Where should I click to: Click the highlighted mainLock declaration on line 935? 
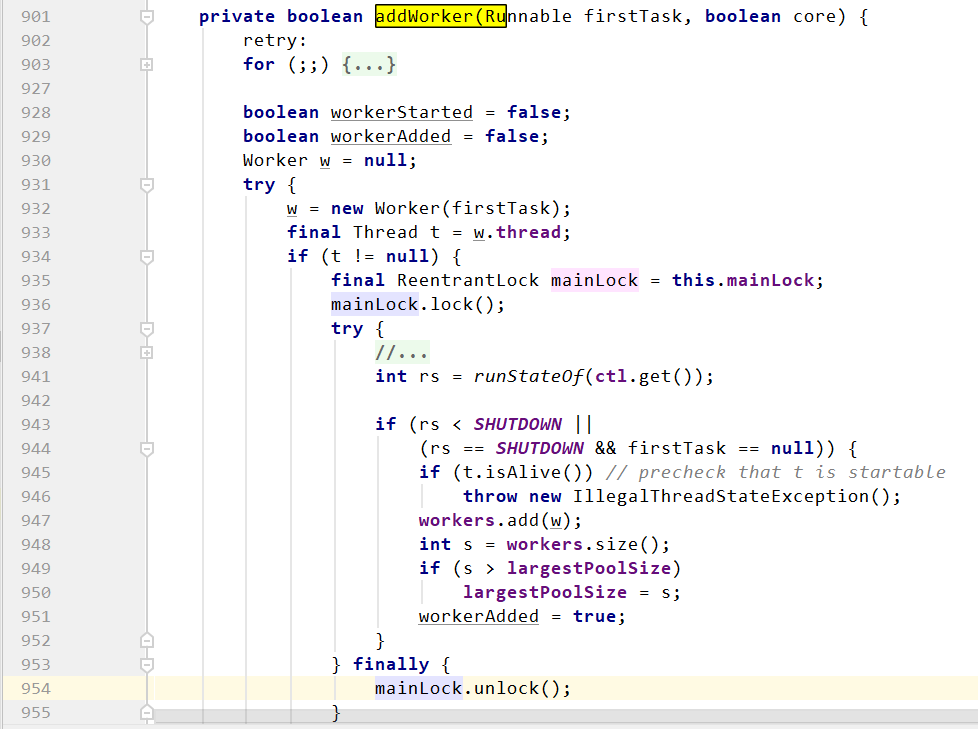594,281
